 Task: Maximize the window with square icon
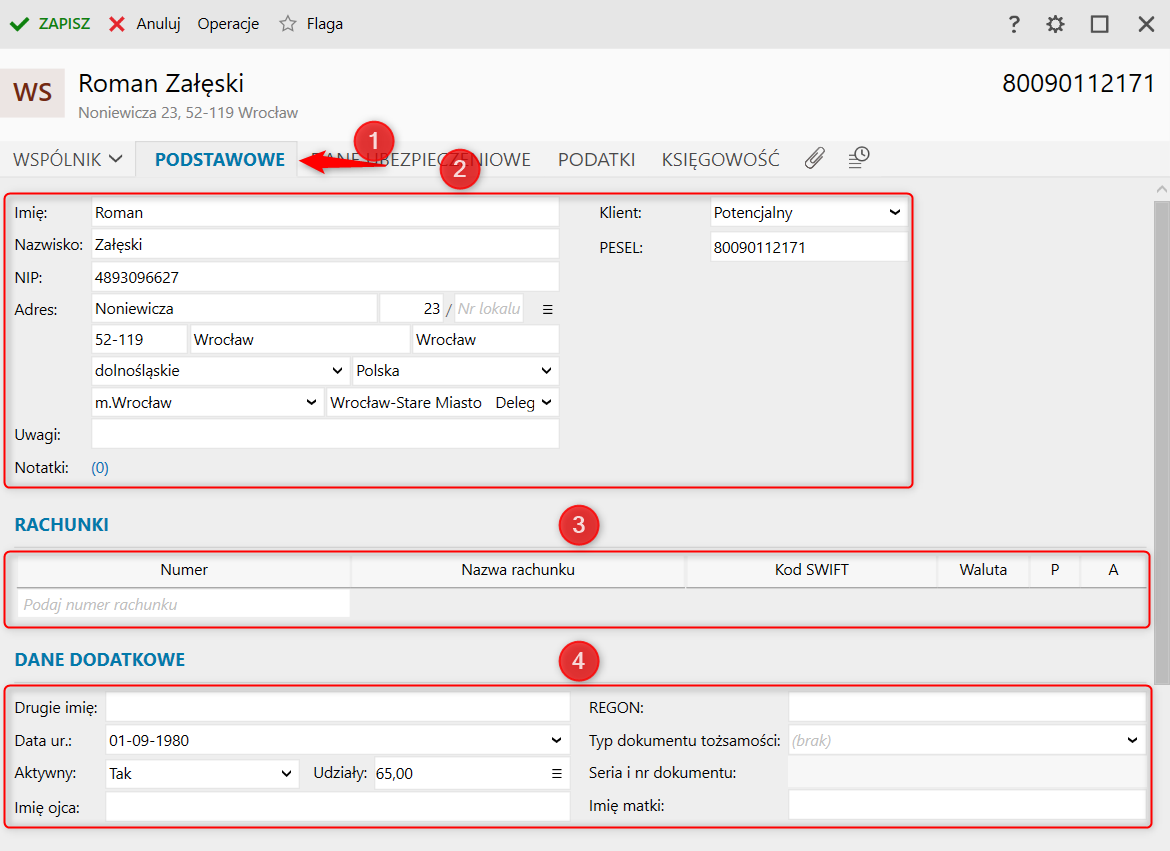pyautogui.click(x=1099, y=24)
